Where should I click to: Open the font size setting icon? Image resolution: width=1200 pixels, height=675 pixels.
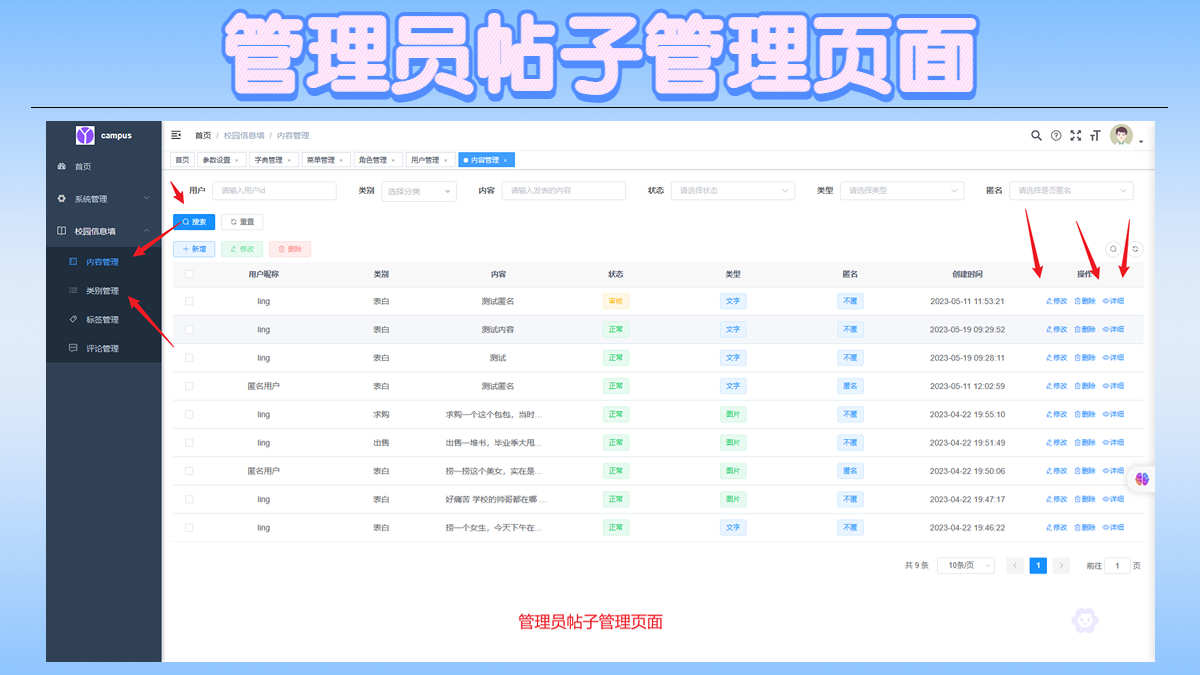(x=1096, y=135)
